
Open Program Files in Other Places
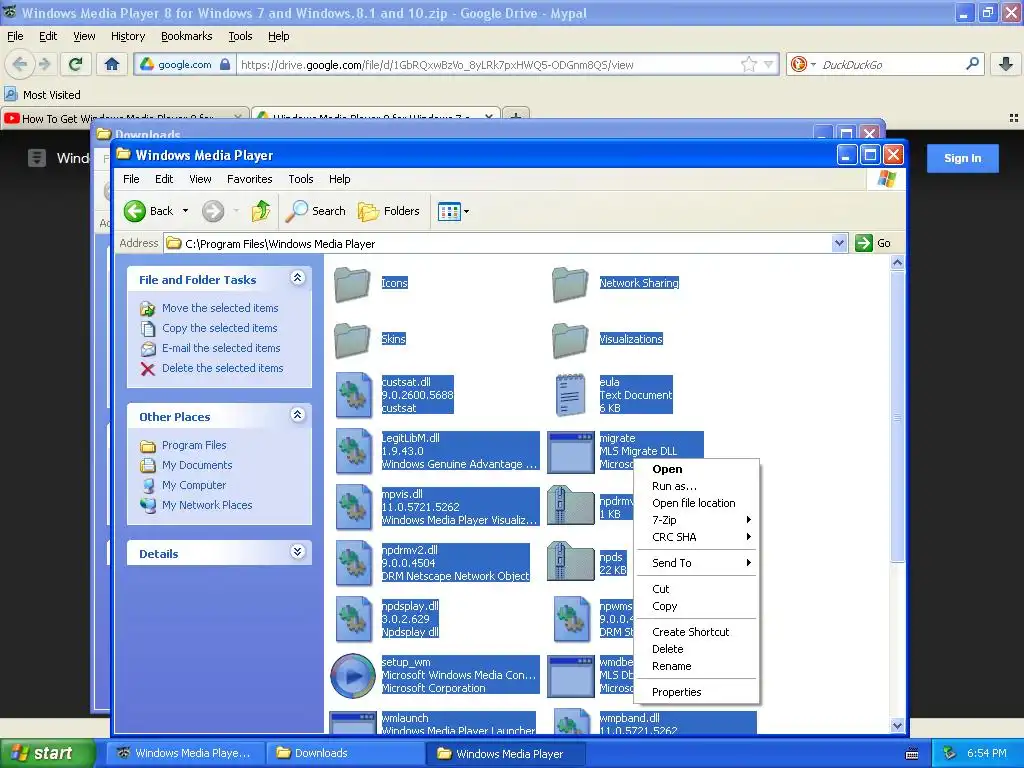(194, 445)
